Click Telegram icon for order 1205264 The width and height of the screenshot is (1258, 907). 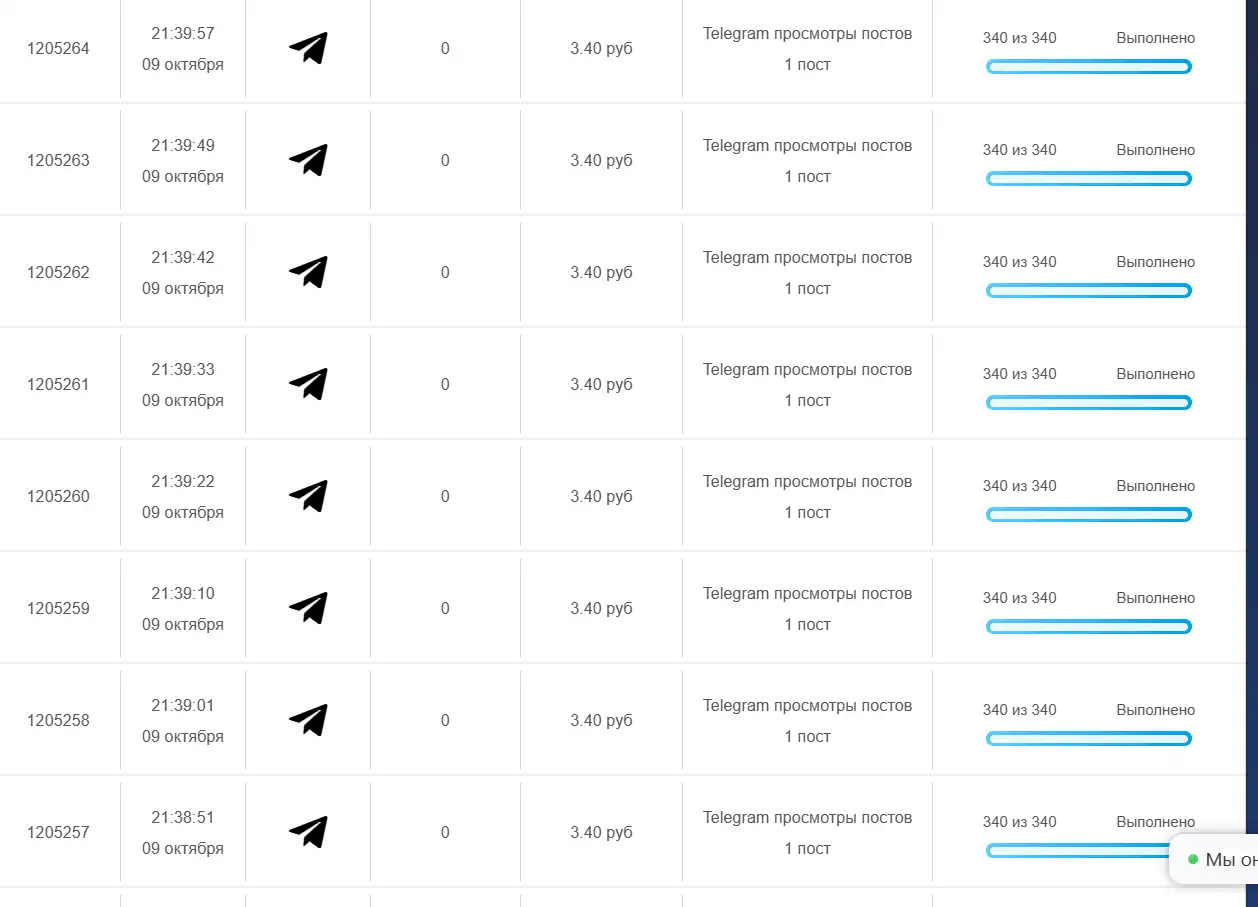pyautogui.click(x=308, y=48)
